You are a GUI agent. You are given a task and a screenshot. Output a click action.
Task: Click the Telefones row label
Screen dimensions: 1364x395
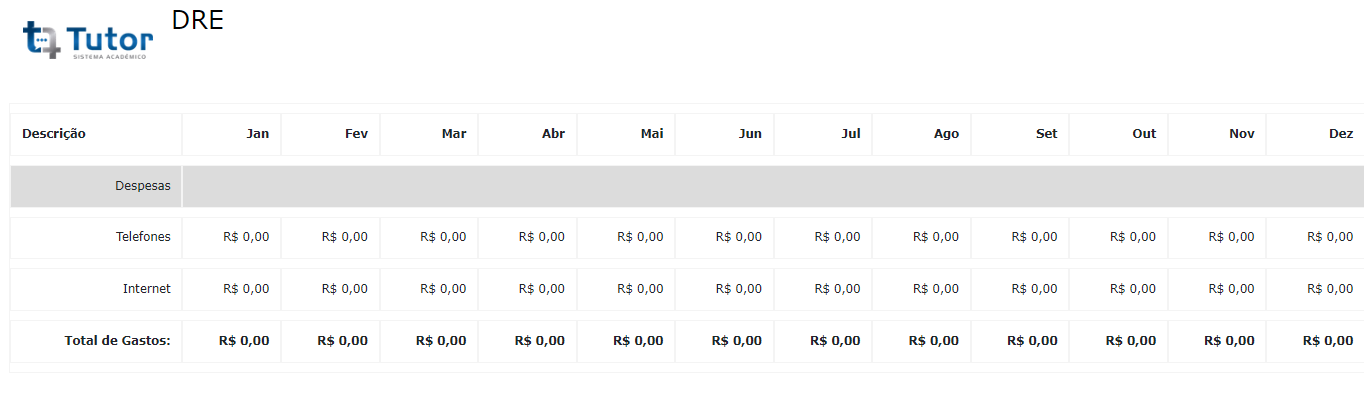click(x=143, y=237)
